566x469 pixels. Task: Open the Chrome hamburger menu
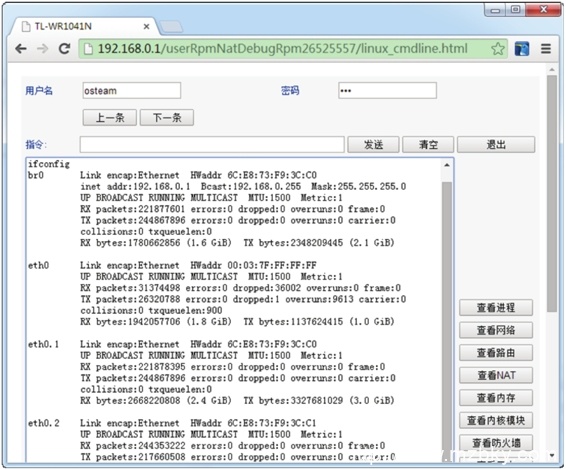click(546, 48)
